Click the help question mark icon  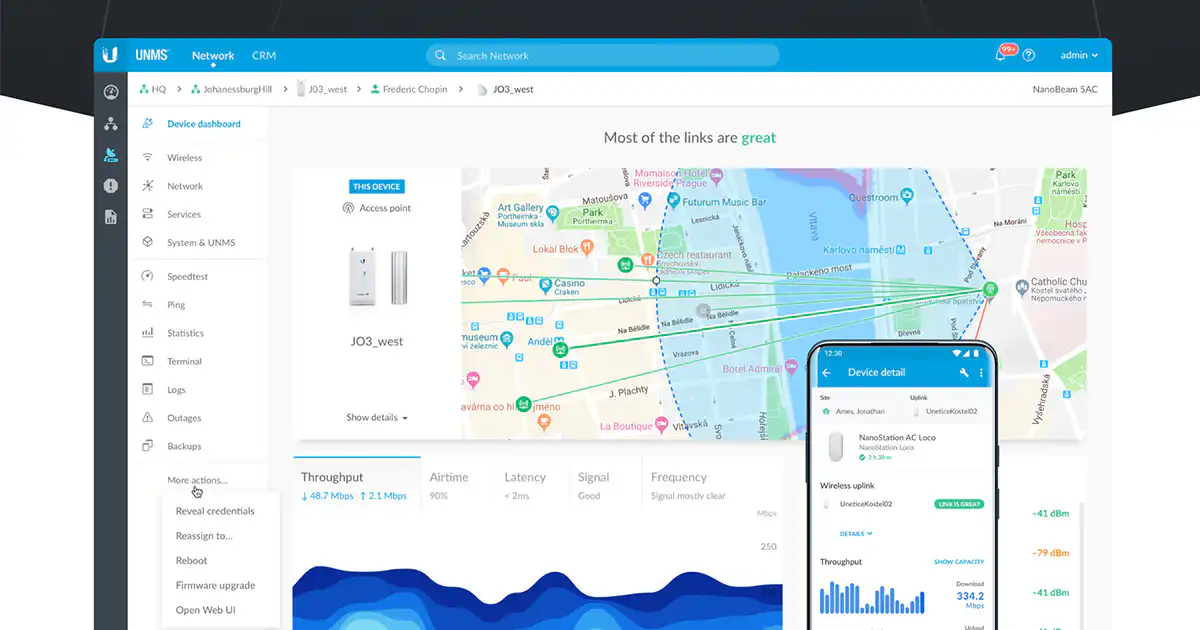(x=1029, y=56)
